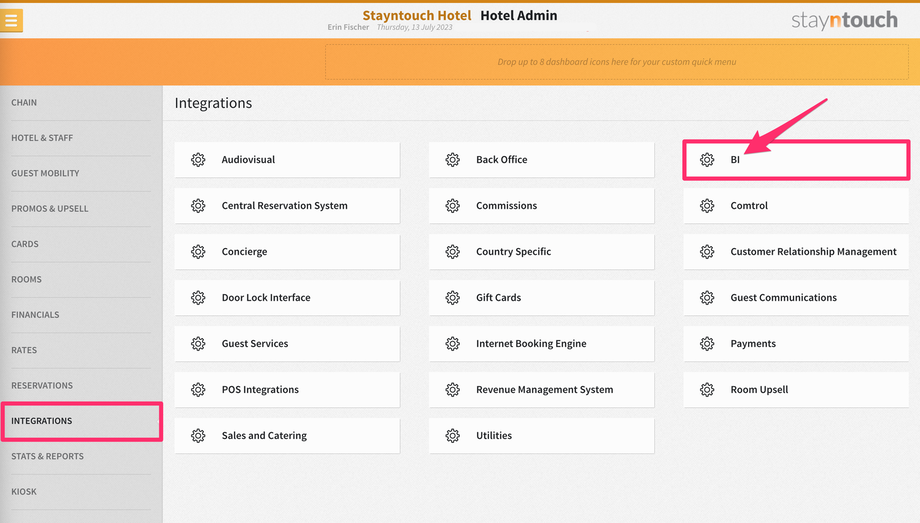Image resolution: width=920 pixels, height=523 pixels.
Task: Open Customer Relationship Management integration
Action: pyautogui.click(x=796, y=252)
